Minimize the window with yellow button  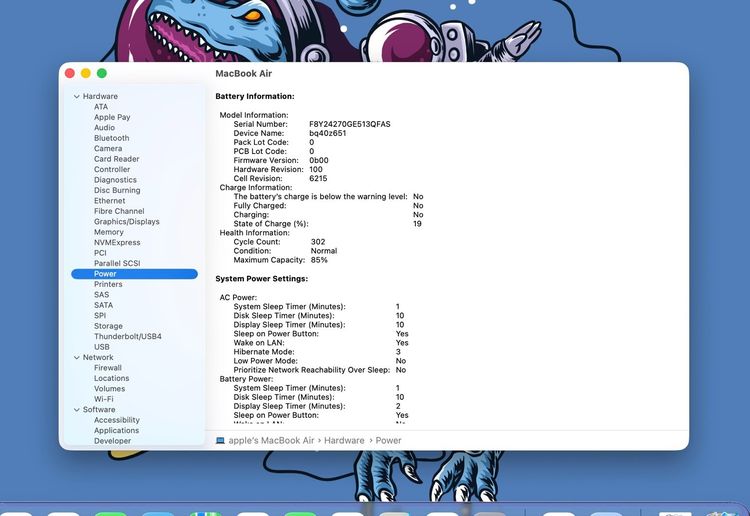[86, 73]
